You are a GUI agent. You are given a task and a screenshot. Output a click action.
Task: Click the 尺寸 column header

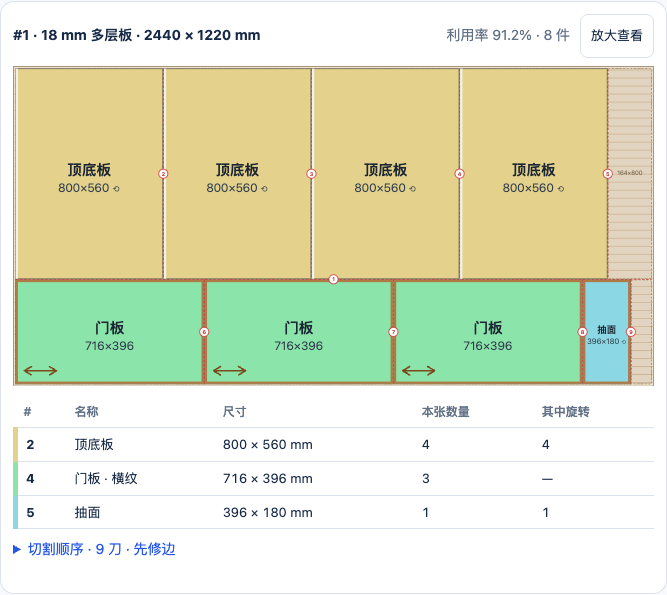[234, 412]
